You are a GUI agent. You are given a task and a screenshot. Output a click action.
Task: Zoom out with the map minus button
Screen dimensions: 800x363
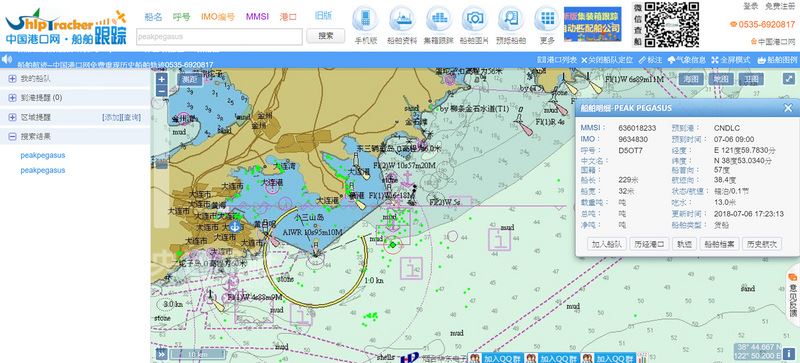pos(161,91)
